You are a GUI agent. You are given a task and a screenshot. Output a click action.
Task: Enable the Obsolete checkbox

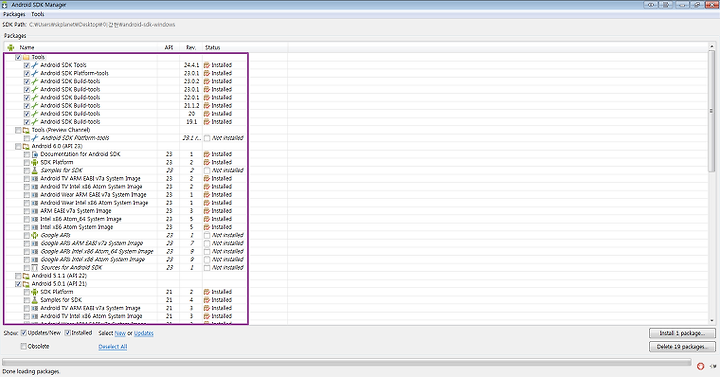point(23,347)
